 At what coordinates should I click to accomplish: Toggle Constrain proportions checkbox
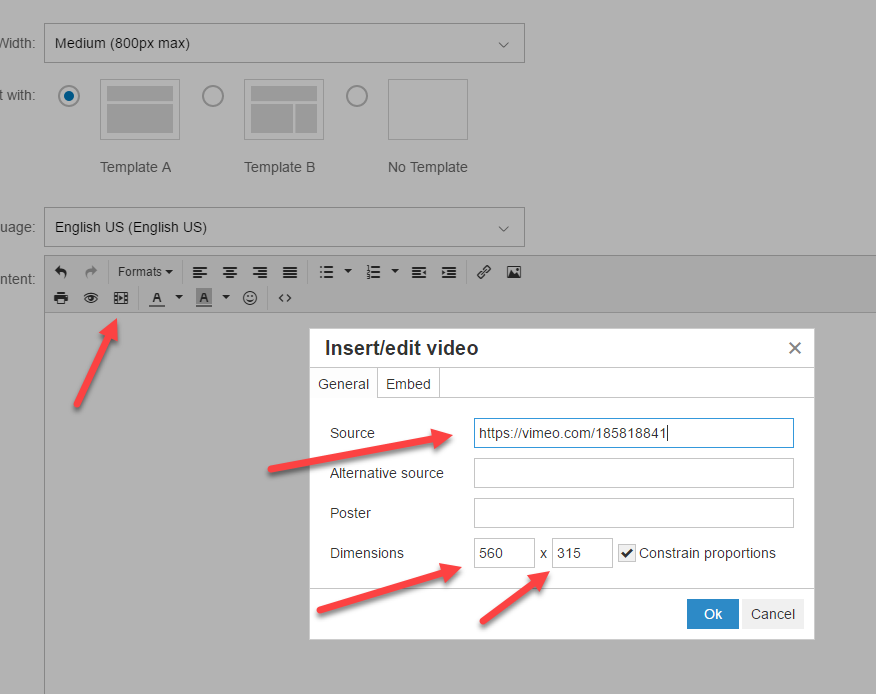627,553
